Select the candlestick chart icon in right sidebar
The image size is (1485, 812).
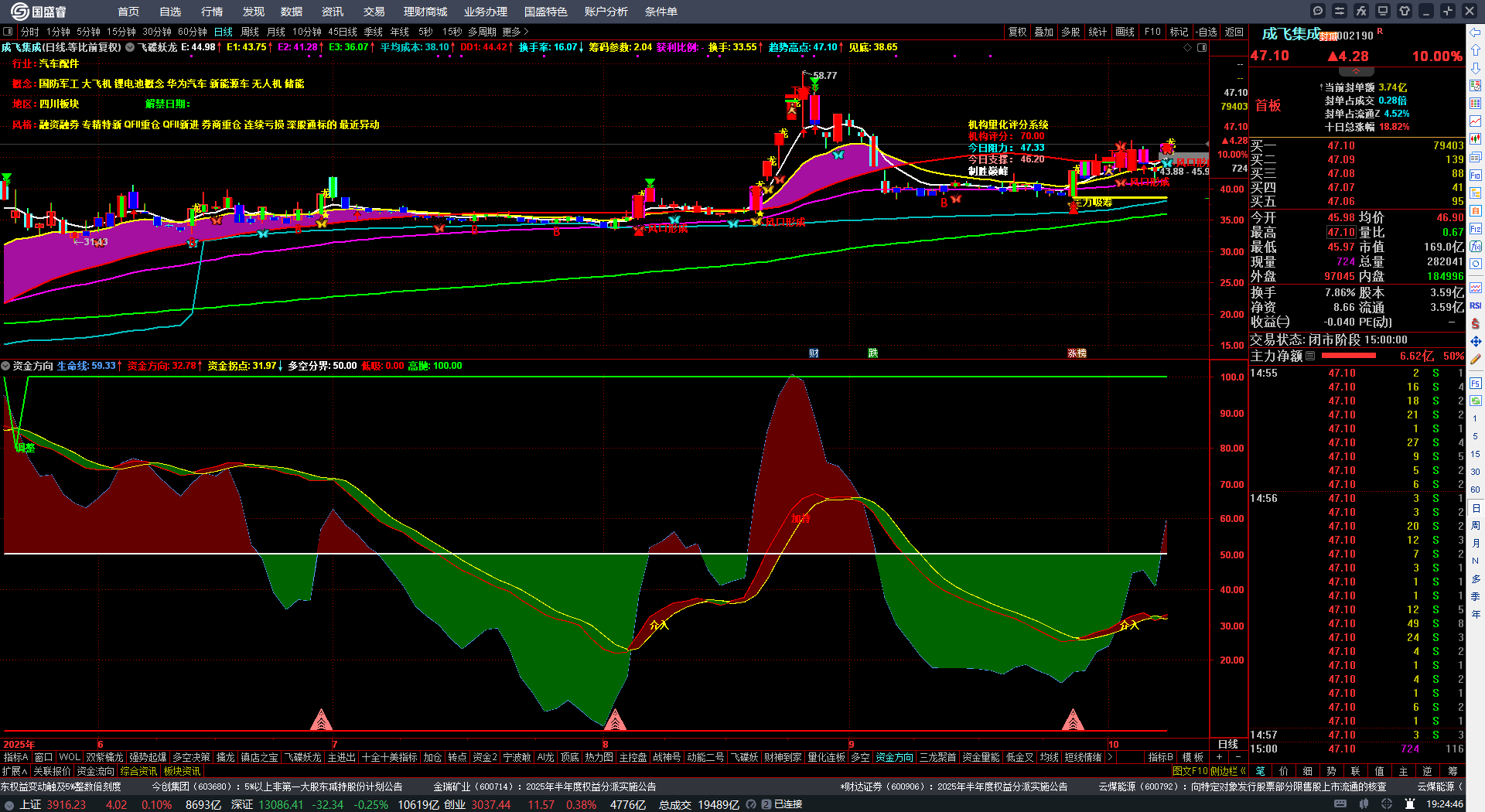(1476, 139)
